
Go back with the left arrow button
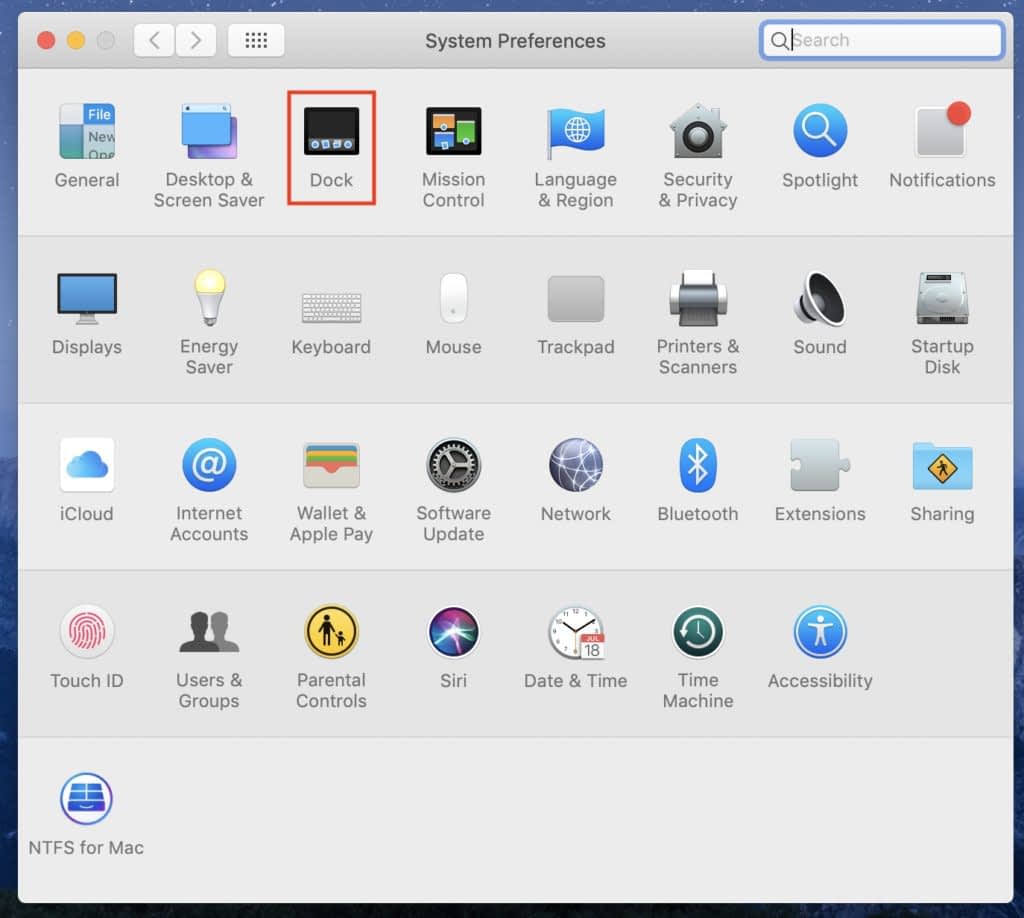153,40
